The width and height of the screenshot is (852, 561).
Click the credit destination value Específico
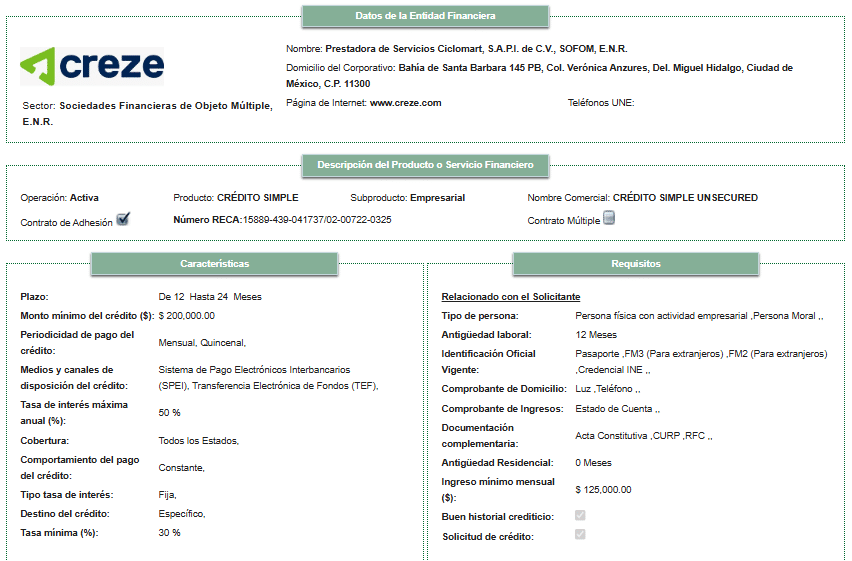[182, 514]
